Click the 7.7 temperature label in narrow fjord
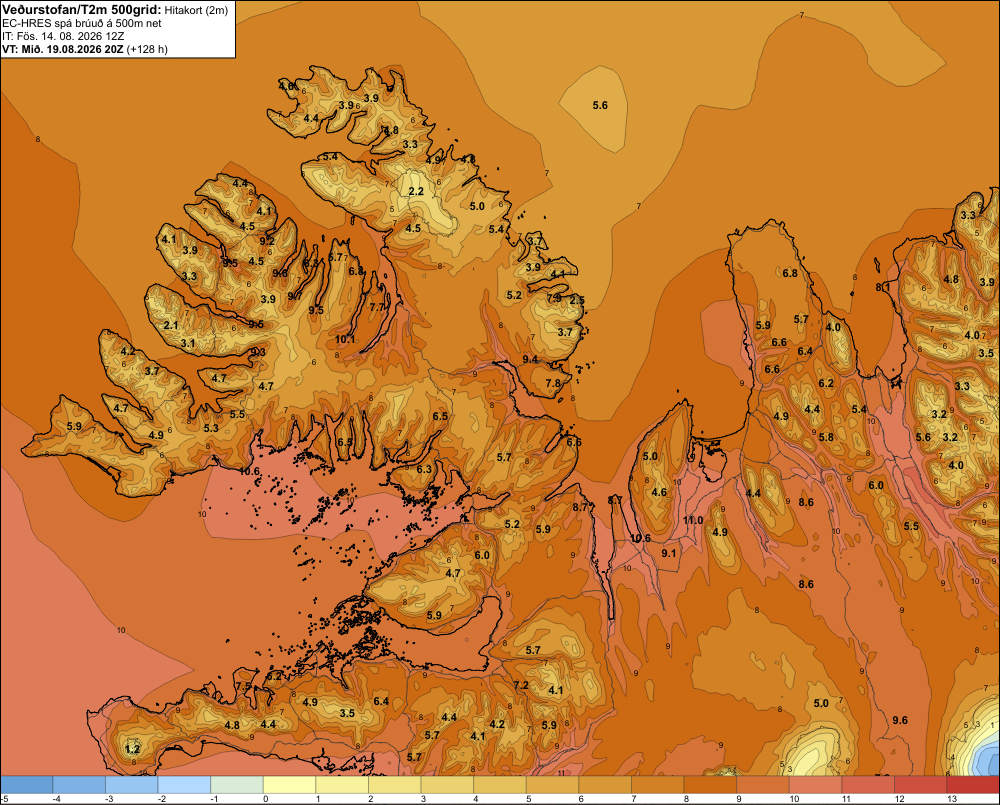 (378, 307)
